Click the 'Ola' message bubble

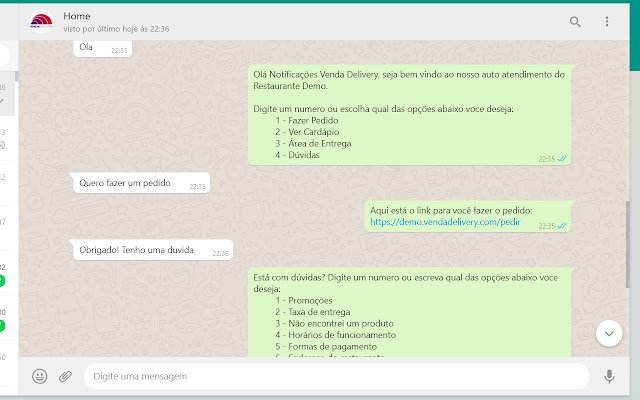[102, 48]
